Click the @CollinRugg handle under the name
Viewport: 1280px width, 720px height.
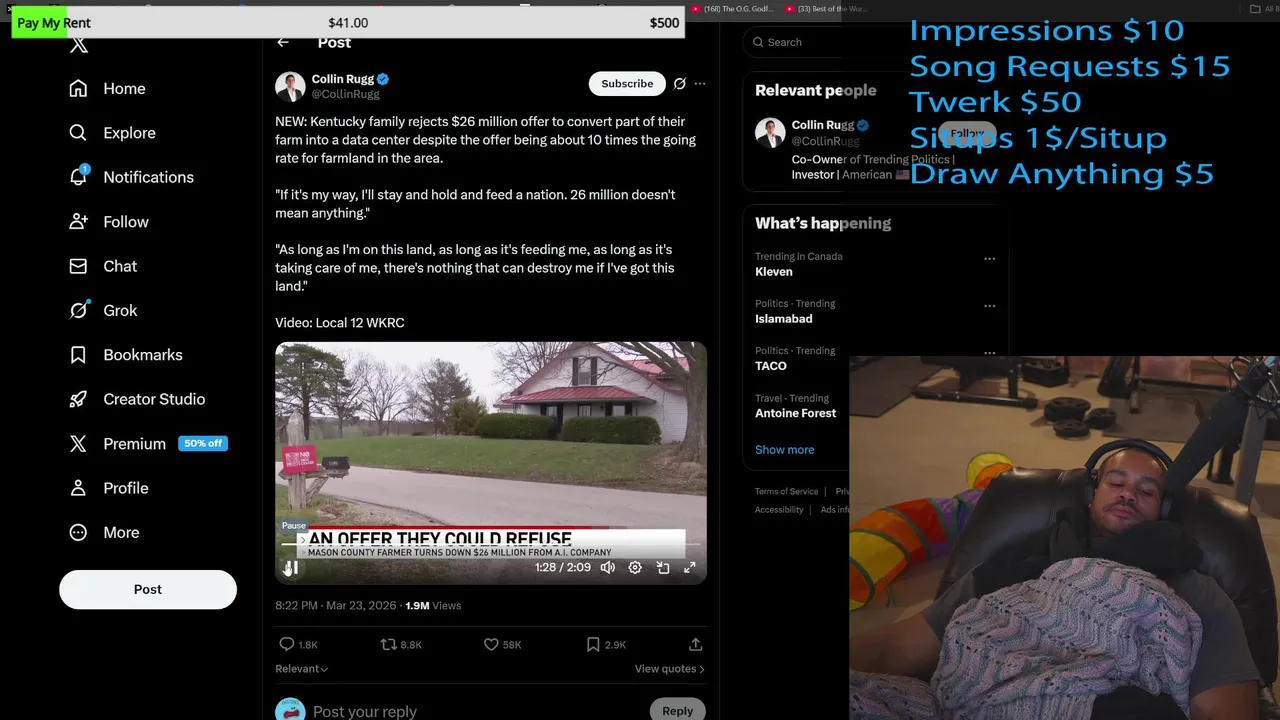(346, 94)
